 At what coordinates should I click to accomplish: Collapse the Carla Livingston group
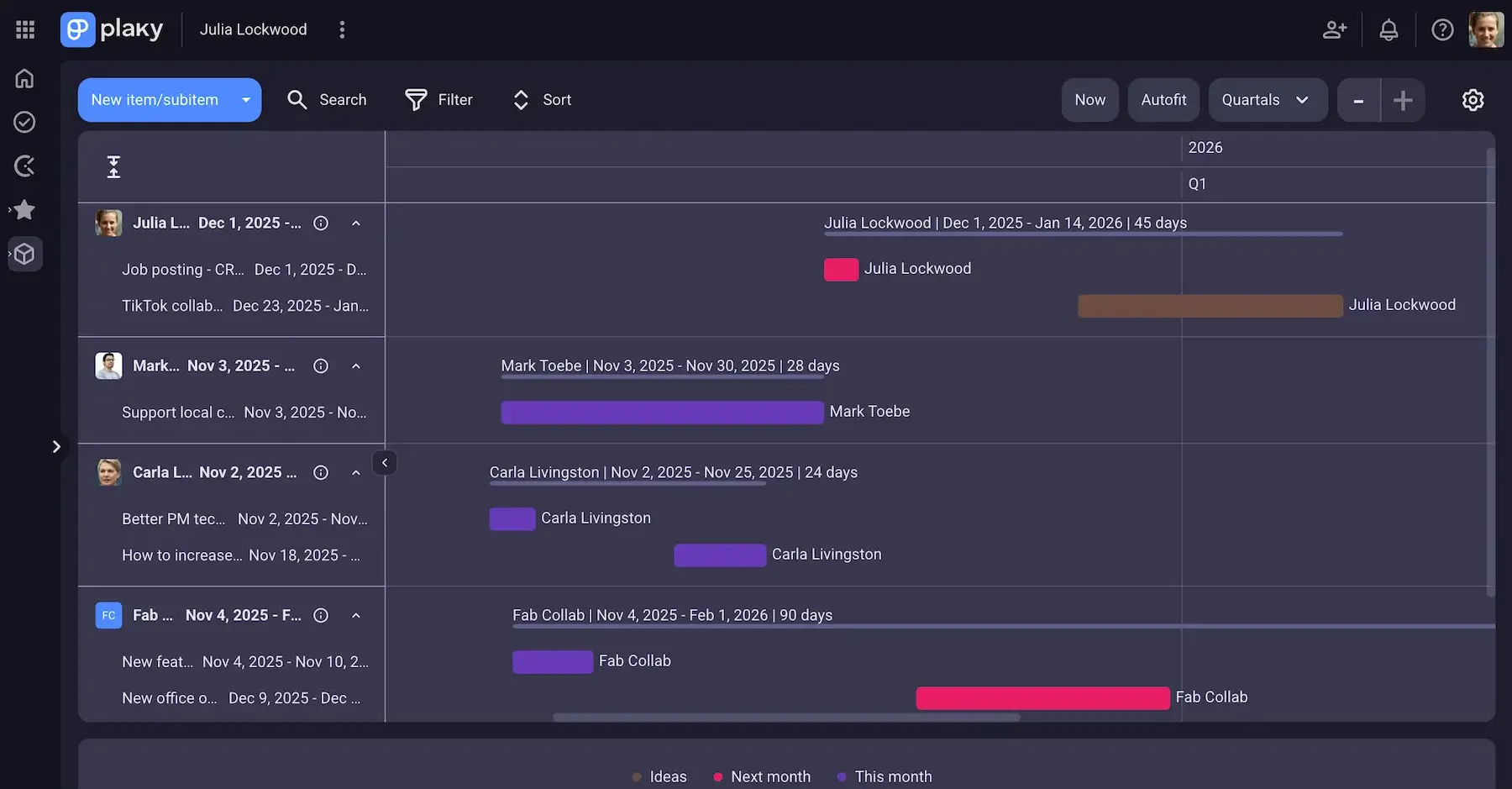356,473
